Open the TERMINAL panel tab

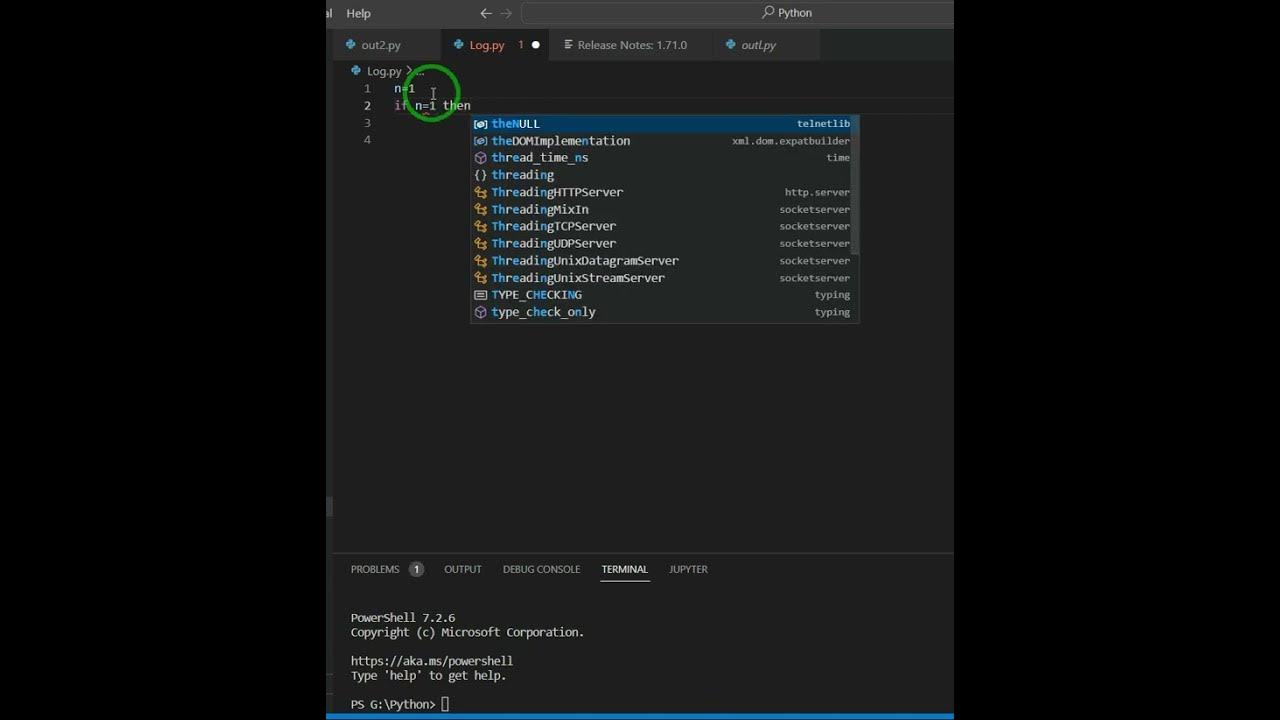[625, 569]
